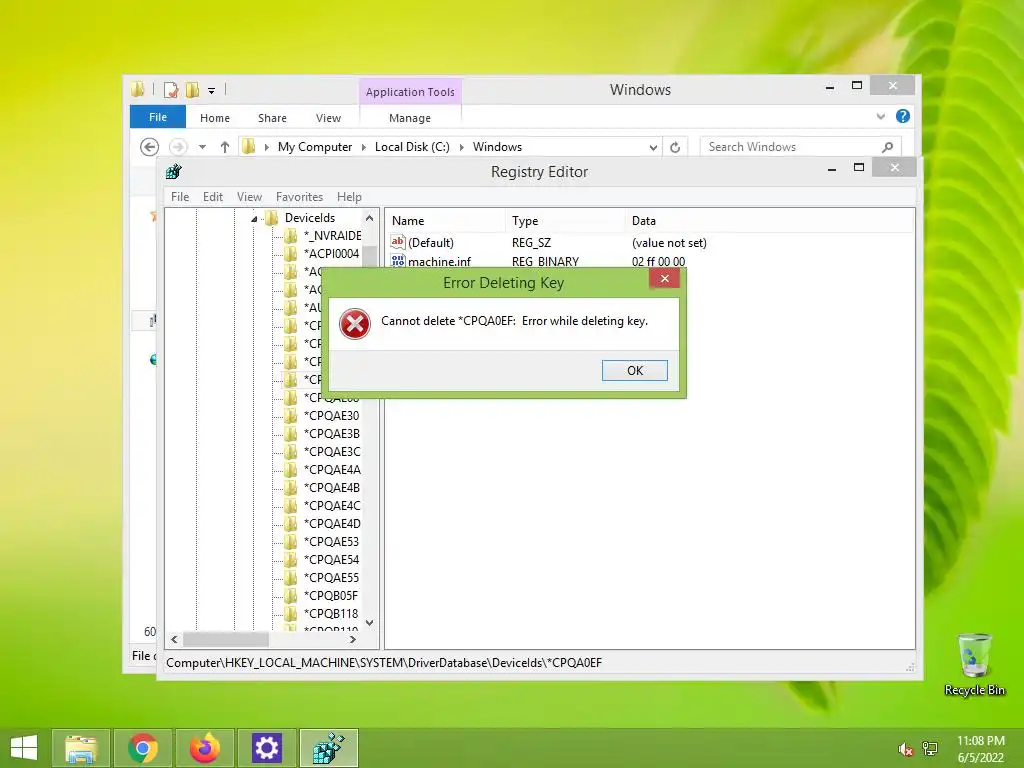1024x768 pixels.
Task: Click Local Disk (C:) in address bar
Action: coord(412,147)
